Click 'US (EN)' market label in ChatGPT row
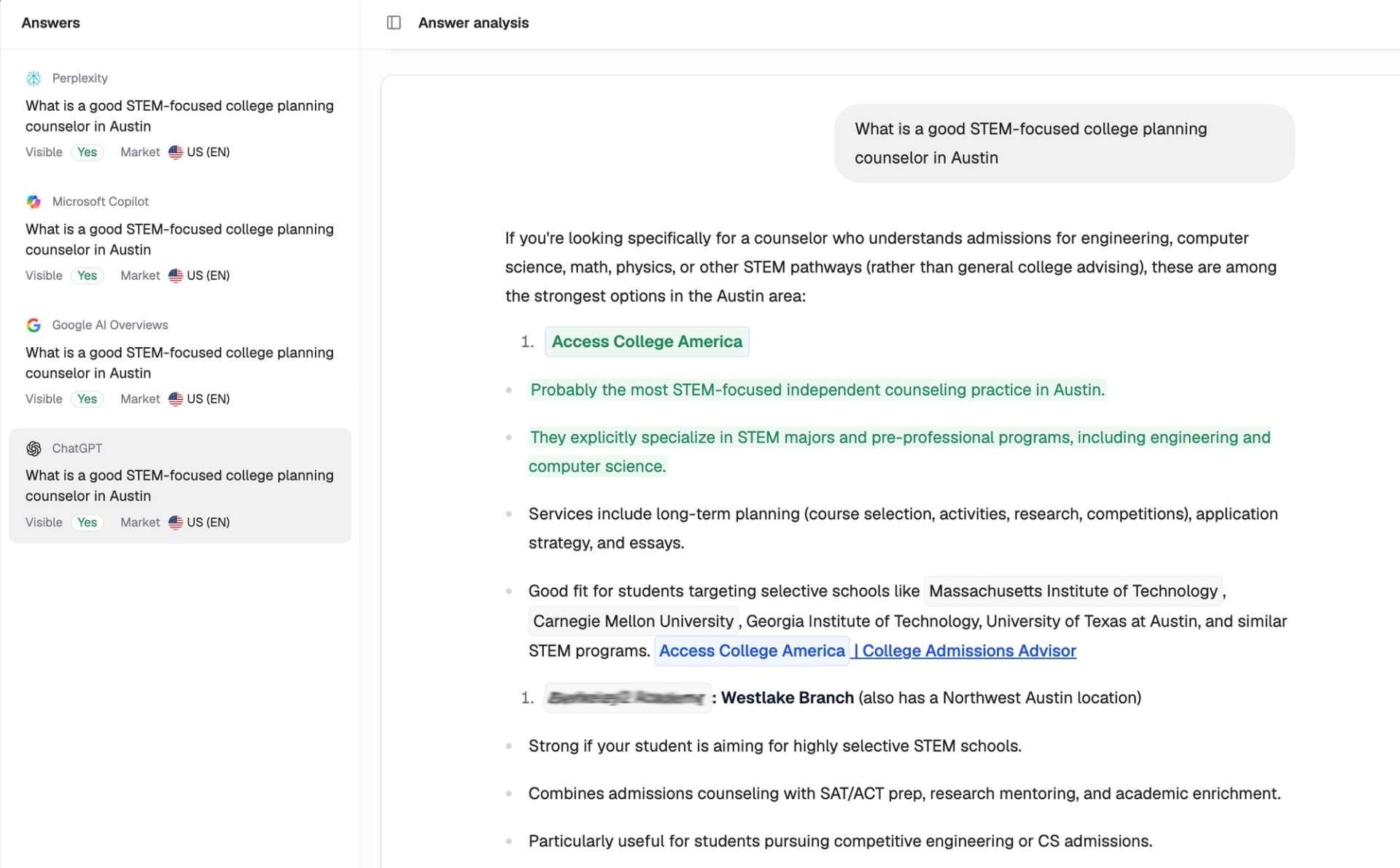1400x868 pixels. tap(208, 522)
